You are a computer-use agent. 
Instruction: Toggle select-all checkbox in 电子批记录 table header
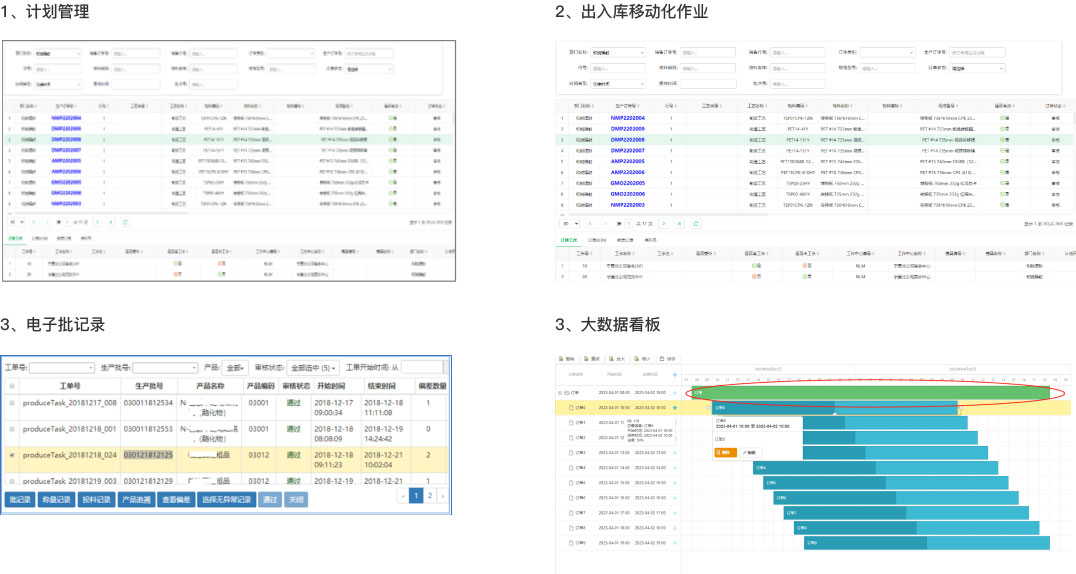(x=12, y=386)
